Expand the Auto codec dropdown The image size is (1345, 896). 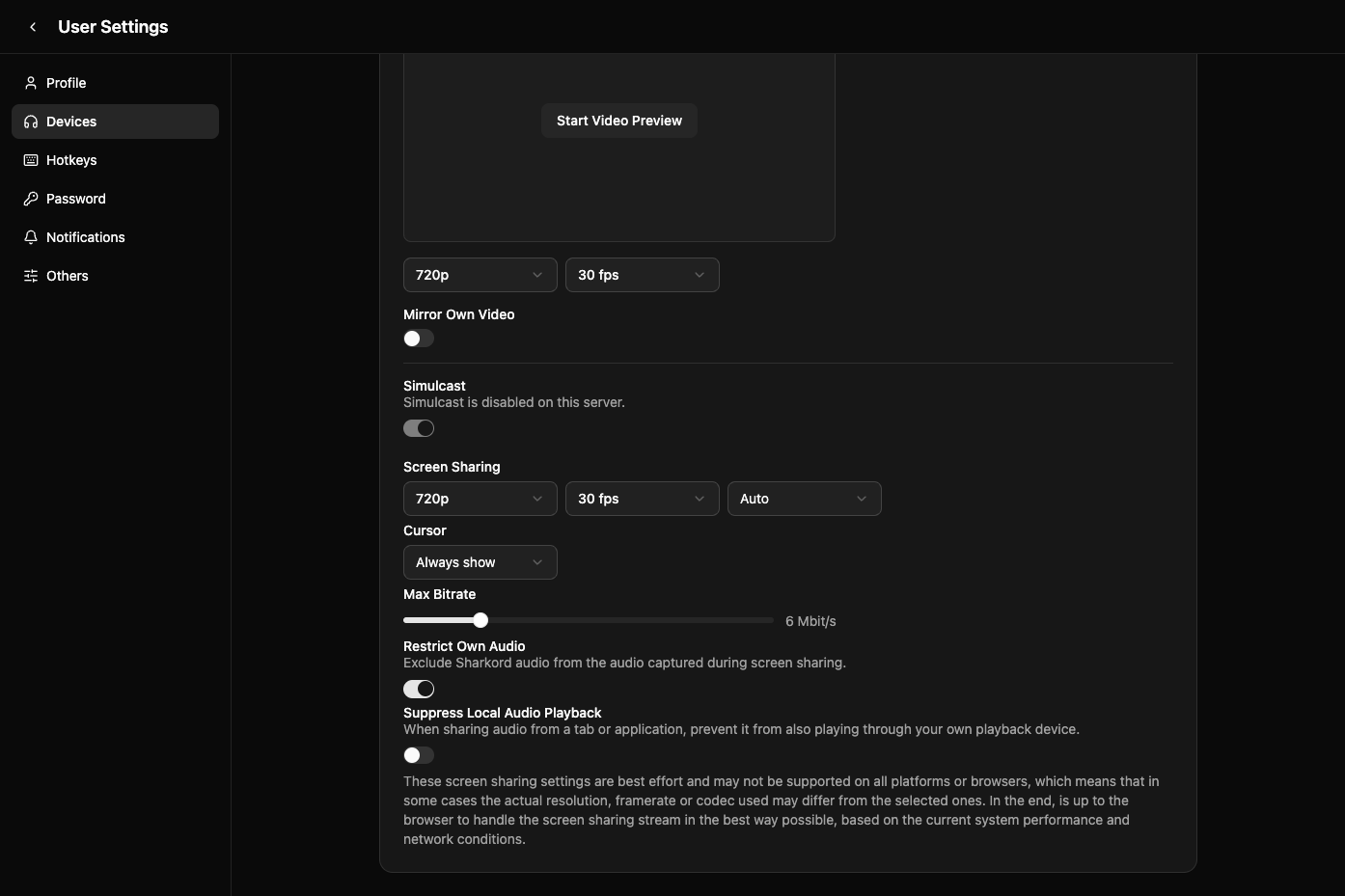point(805,499)
